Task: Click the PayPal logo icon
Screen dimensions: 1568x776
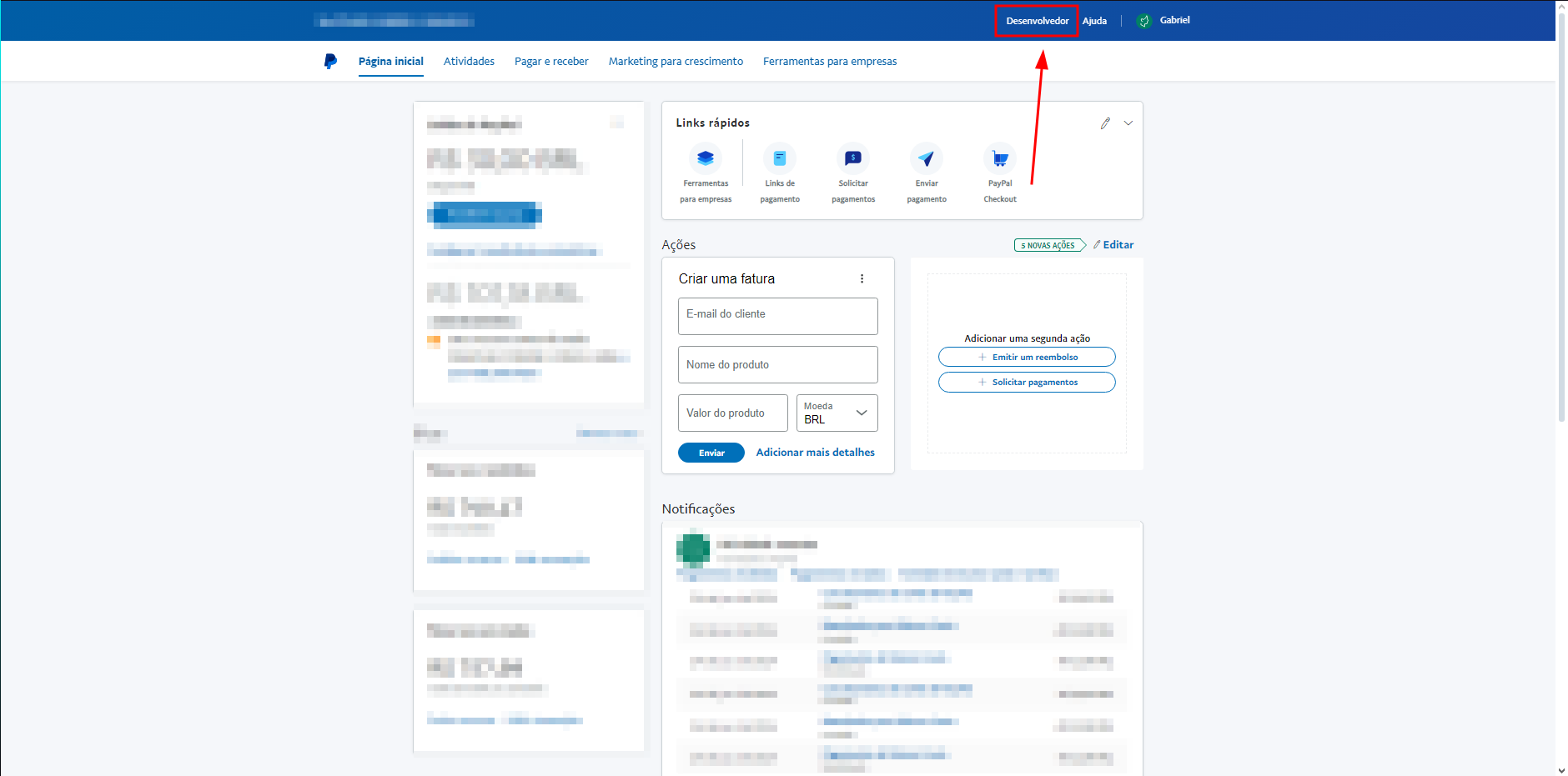Action: (x=330, y=61)
